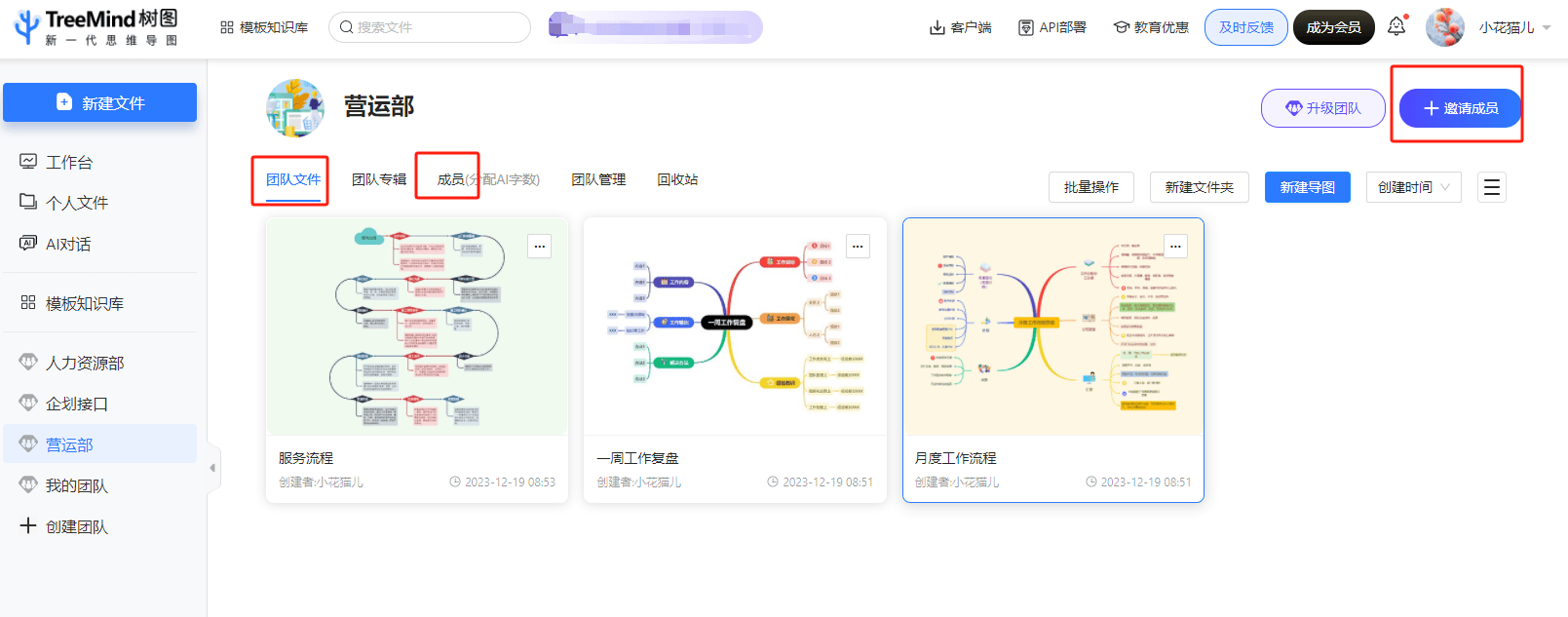Screen dimensions: 1568x617
Task: Open more options on 月度工作流程 card
Action: point(1174,247)
